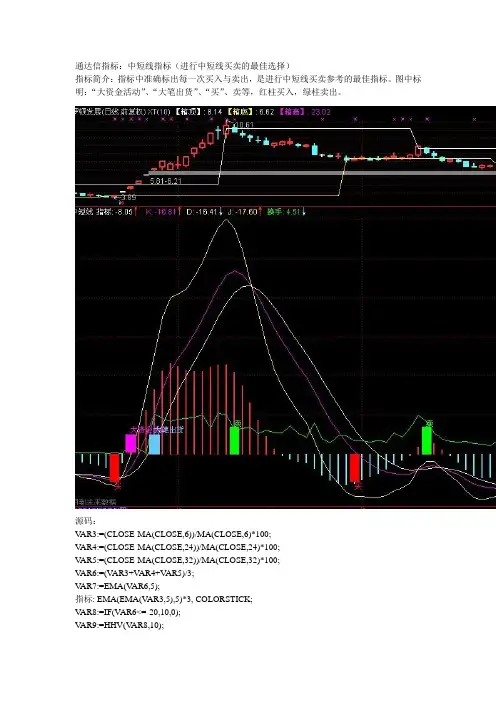Select the magenta 【格高】 23.02 value

tap(305, 112)
